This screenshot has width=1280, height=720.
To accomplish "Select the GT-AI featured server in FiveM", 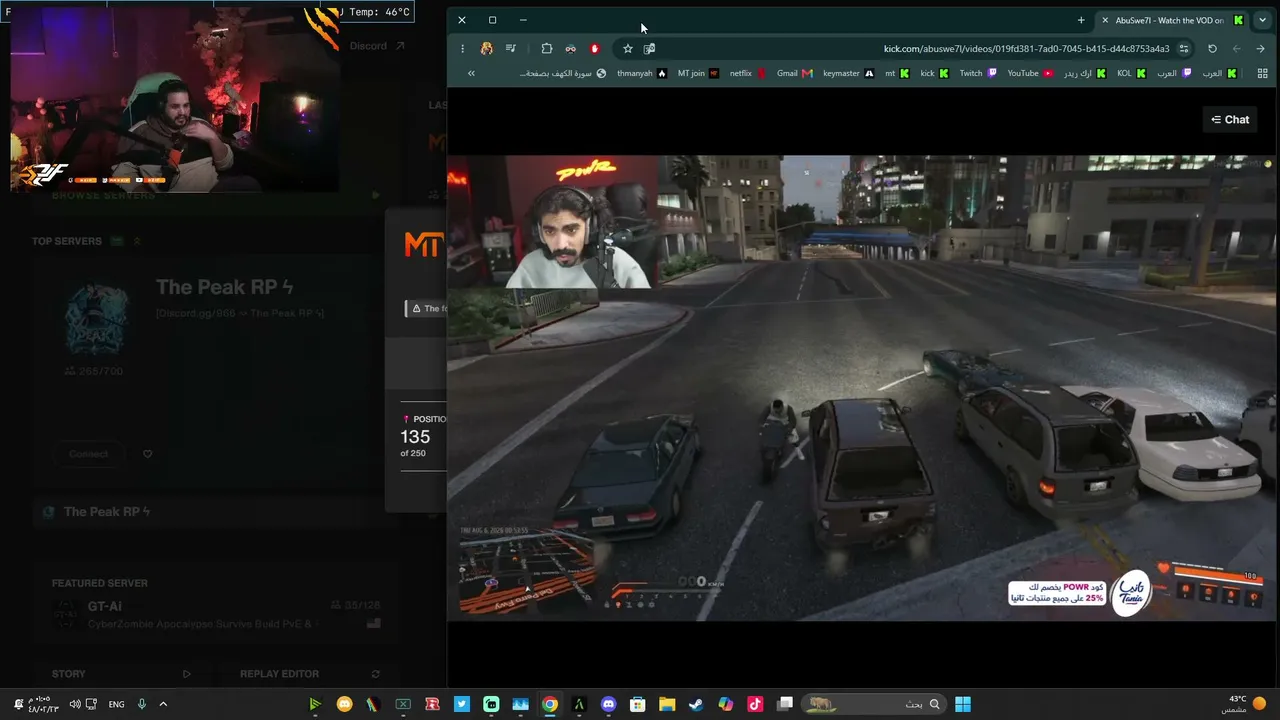I will pos(216,615).
